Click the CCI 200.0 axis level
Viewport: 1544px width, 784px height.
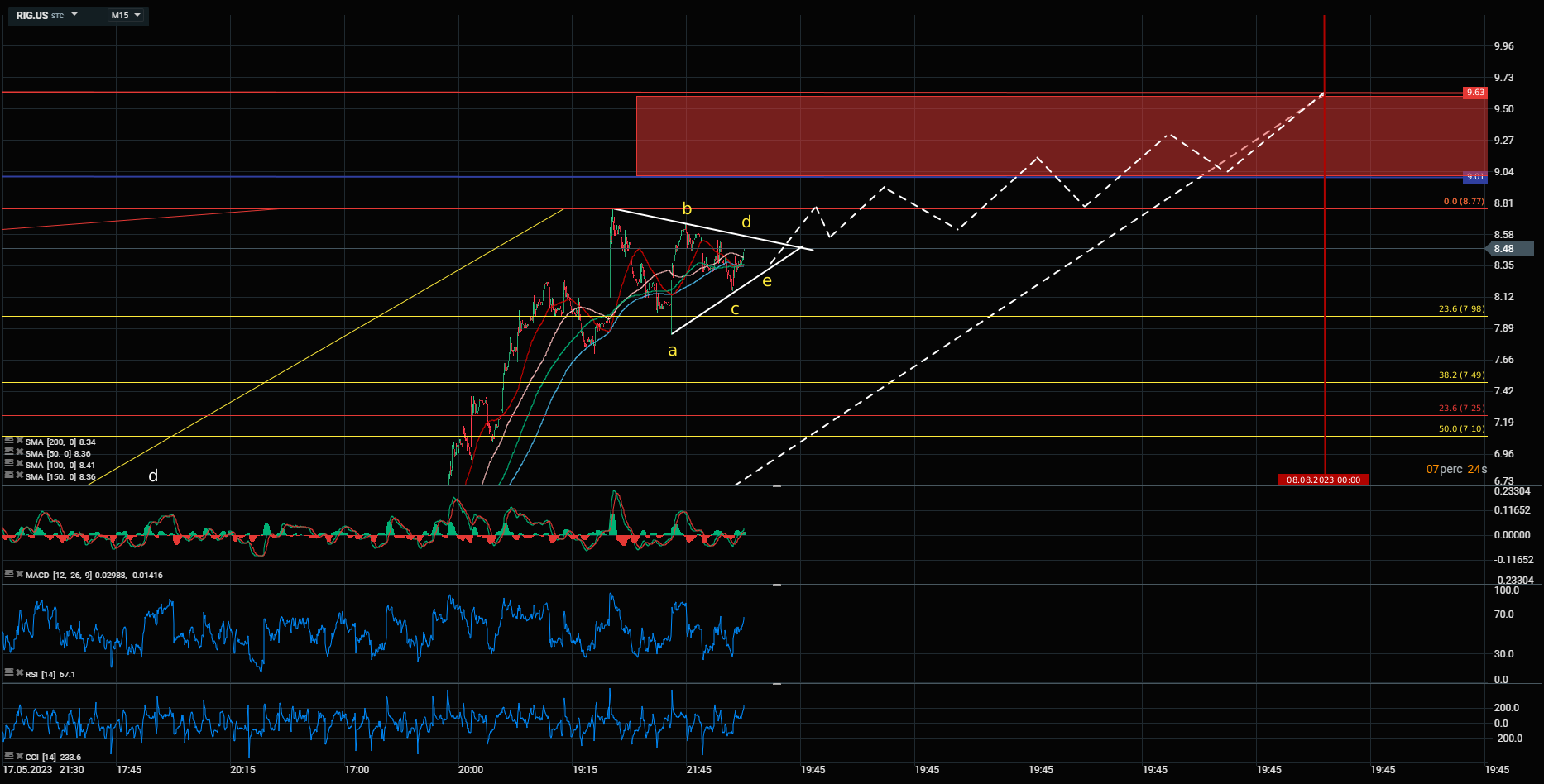(1507, 708)
